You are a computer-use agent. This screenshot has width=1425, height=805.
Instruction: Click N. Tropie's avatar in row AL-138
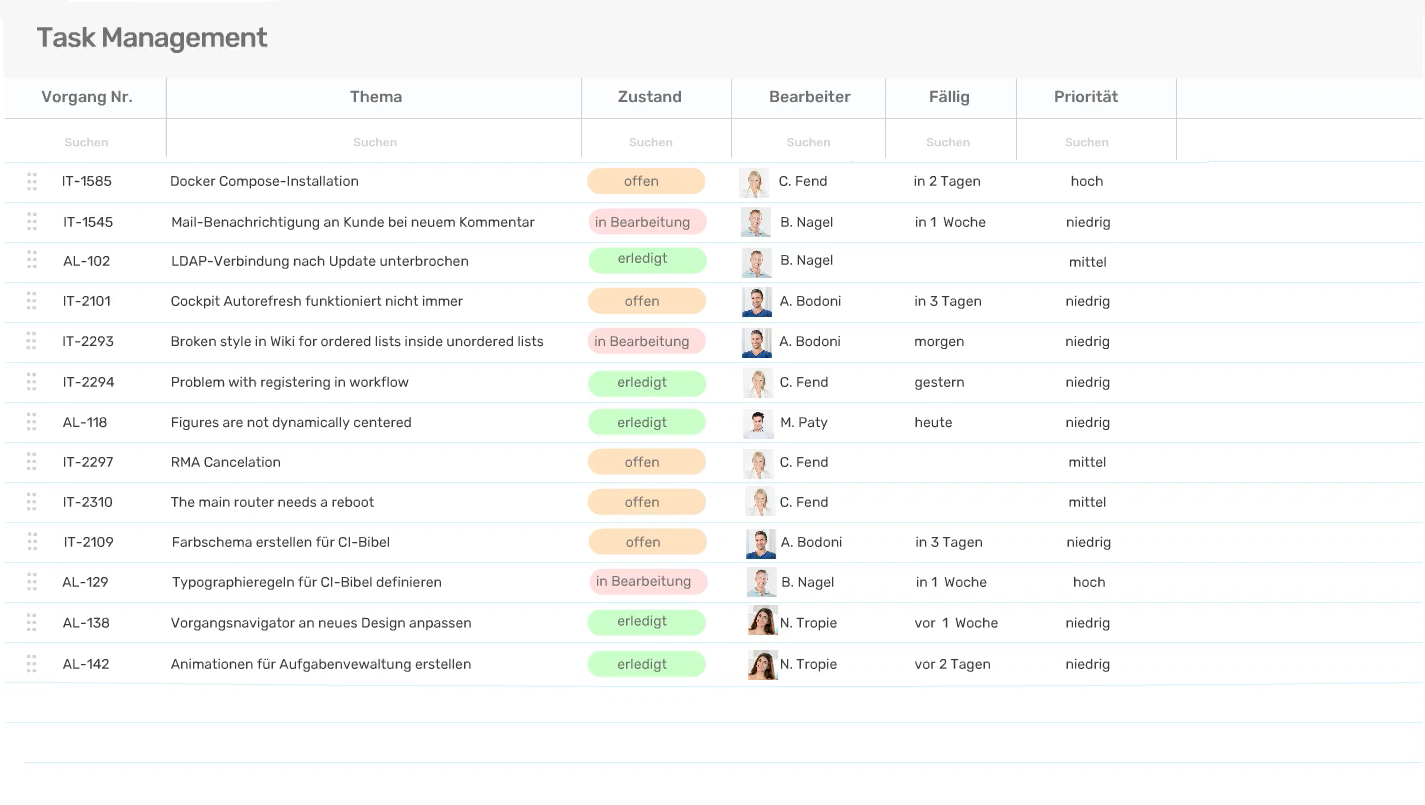[x=762, y=622]
